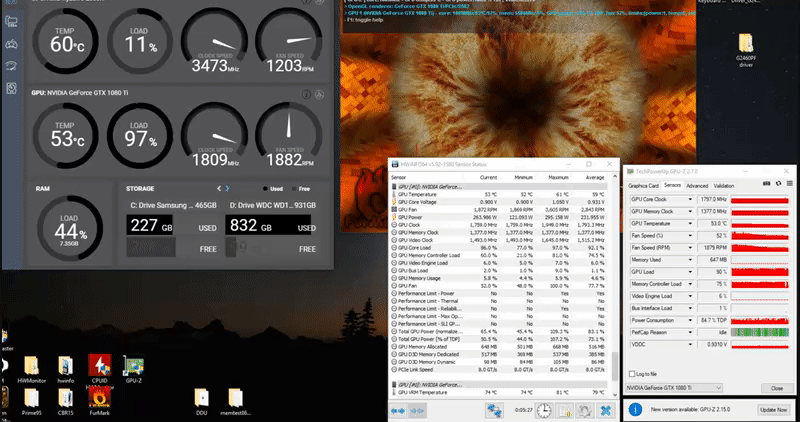Open Fan Speed (RPM) sensor dropdown

tap(690, 247)
